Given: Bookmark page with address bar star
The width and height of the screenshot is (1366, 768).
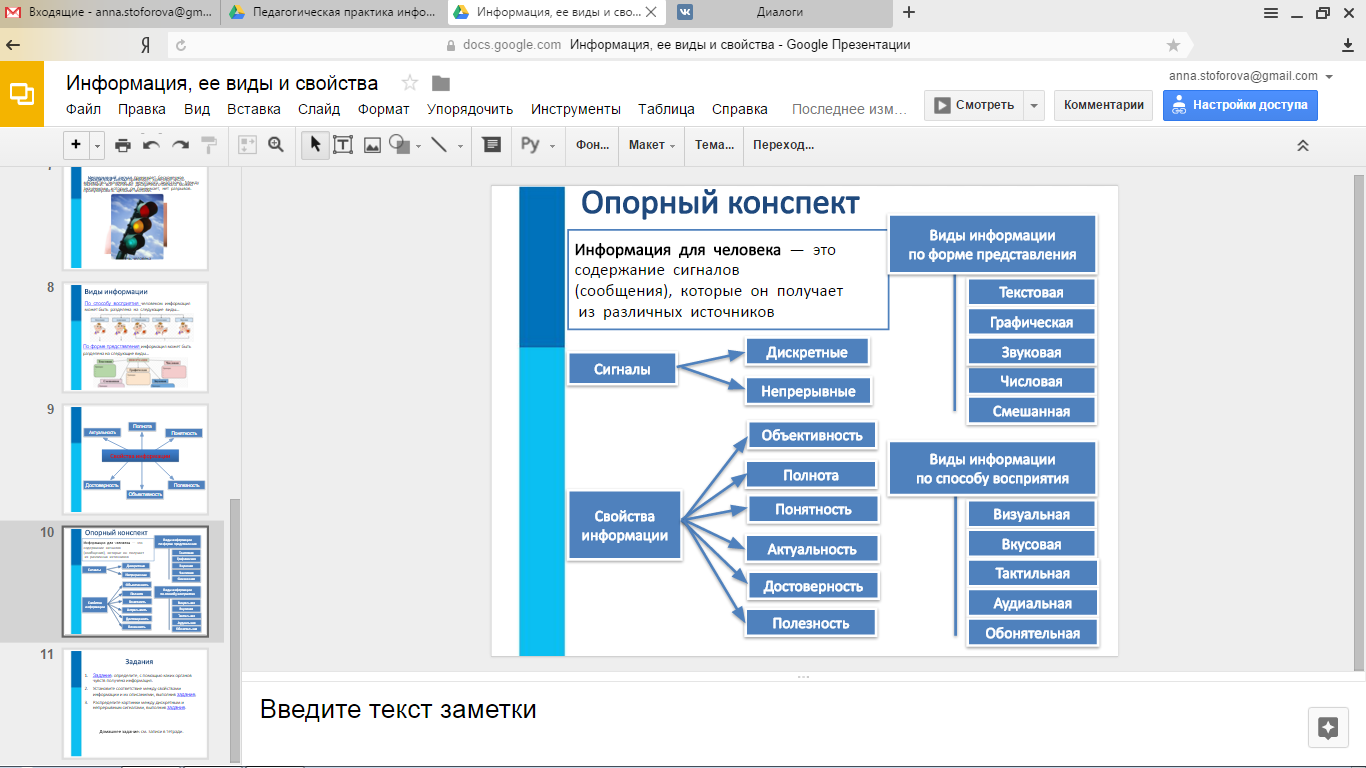Looking at the screenshot, I should tap(1173, 45).
